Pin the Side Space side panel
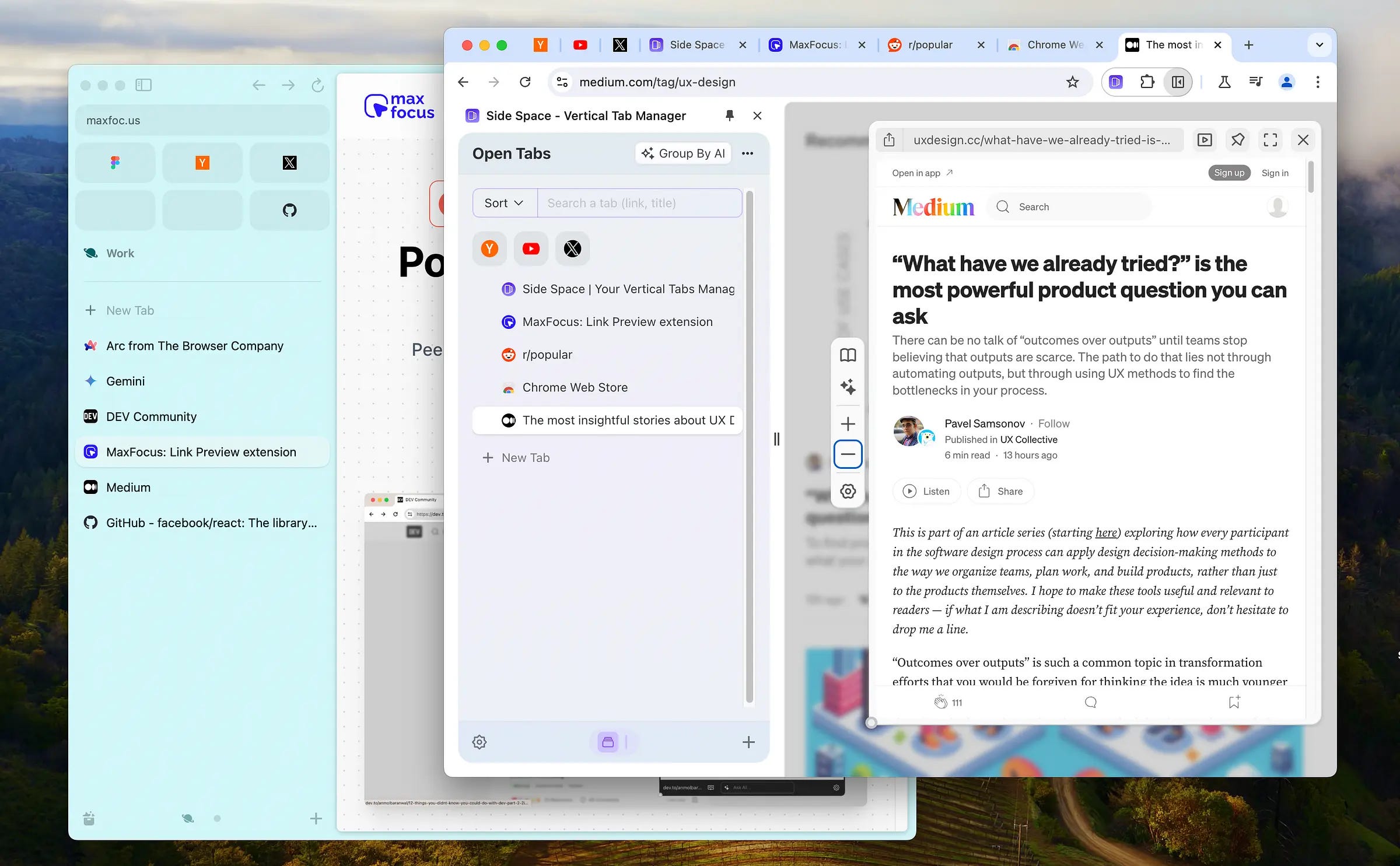The width and height of the screenshot is (1400, 866). (729, 115)
